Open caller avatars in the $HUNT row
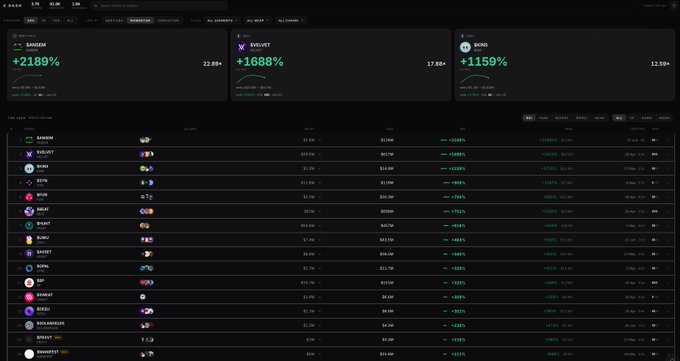680x361 pixels. 145,226
